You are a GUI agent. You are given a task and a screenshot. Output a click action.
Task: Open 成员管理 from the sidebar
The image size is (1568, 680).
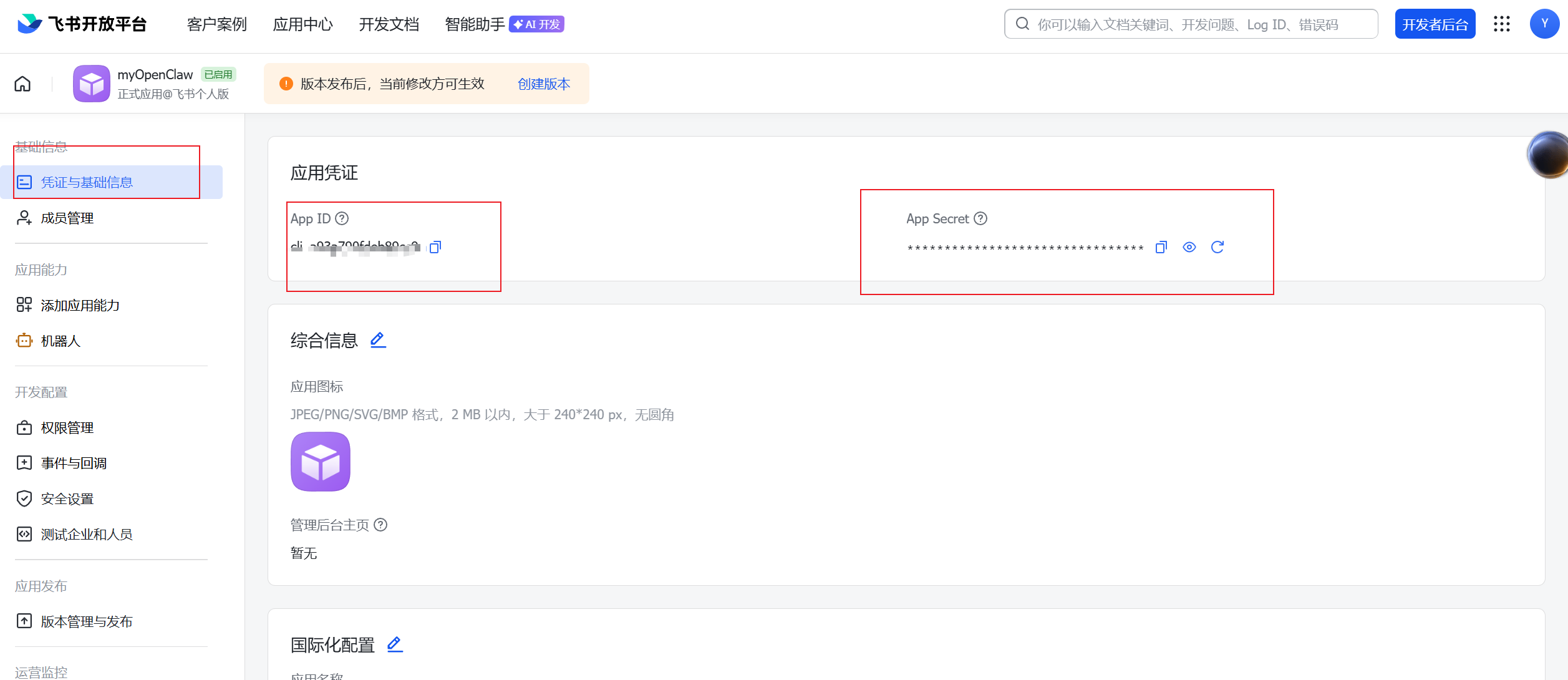[x=67, y=217]
